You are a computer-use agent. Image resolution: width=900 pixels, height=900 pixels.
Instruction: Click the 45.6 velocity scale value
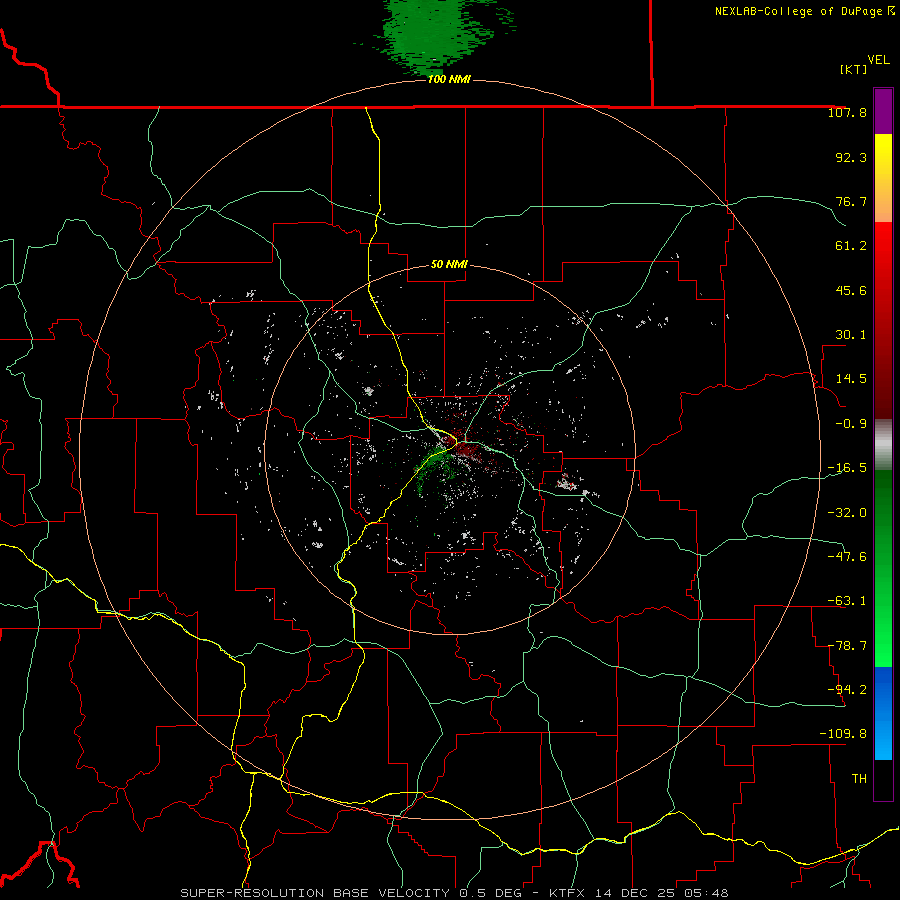(851, 290)
